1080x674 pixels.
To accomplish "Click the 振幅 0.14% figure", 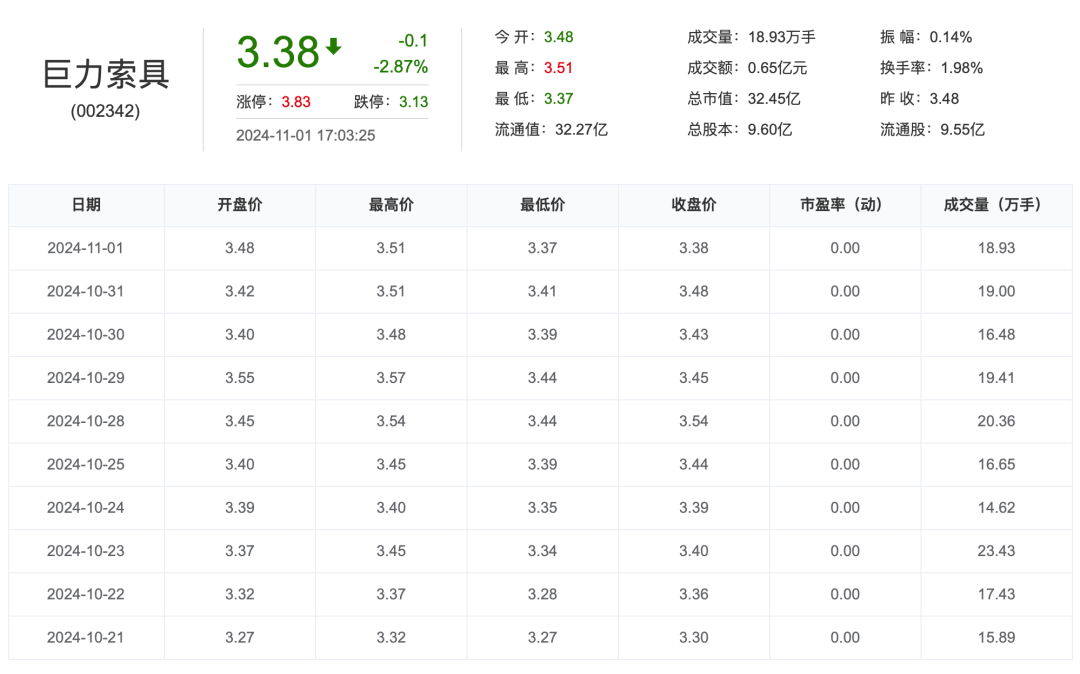I will [x=951, y=37].
